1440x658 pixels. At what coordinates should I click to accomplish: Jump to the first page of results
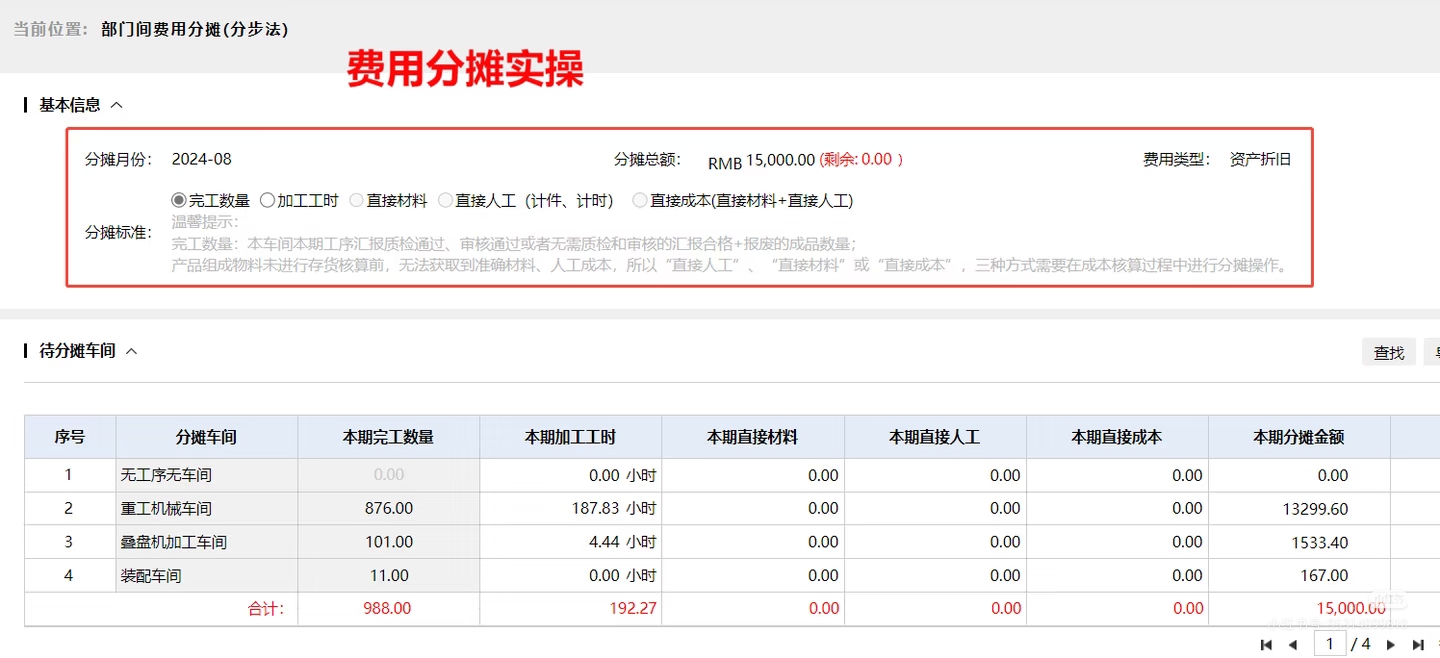click(x=1266, y=645)
